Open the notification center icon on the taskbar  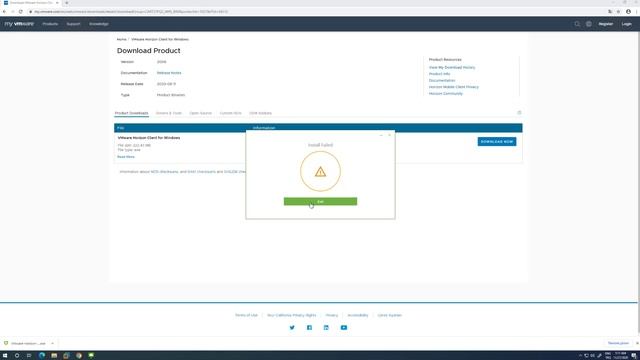coord(634,356)
